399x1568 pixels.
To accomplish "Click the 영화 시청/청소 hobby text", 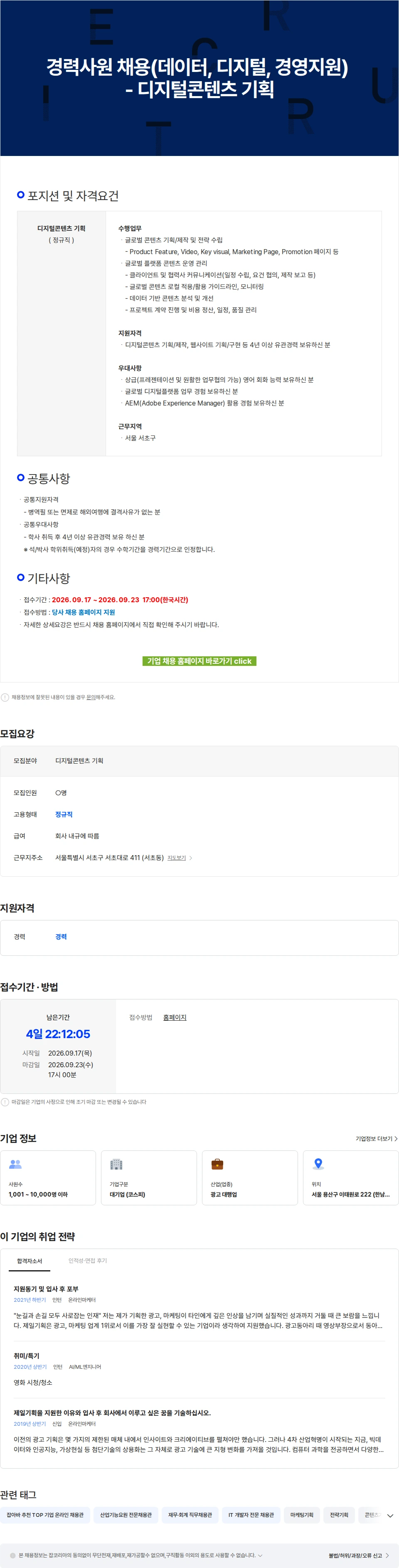I will 33,1383.
